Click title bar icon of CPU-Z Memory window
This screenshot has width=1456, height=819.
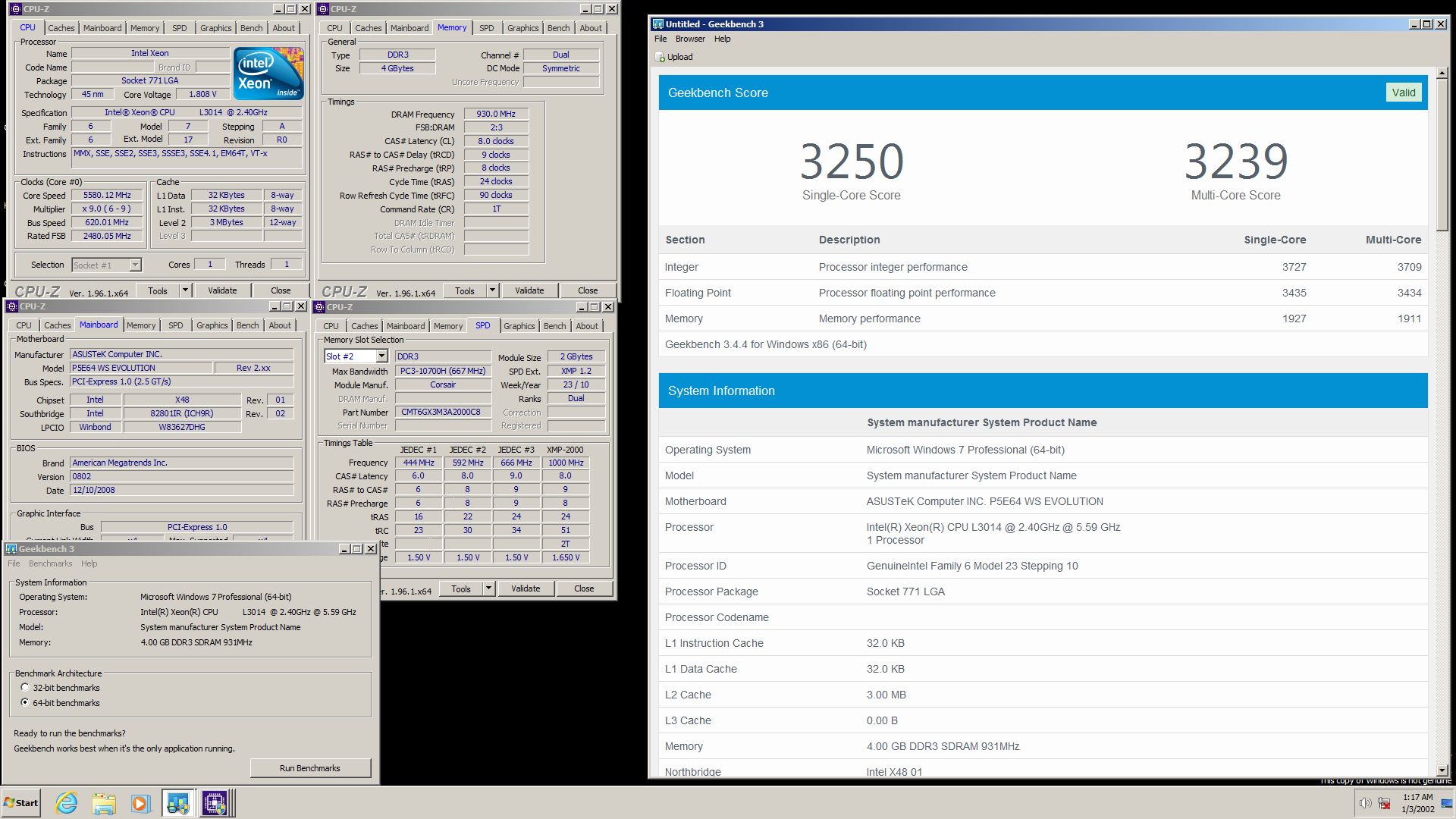pyautogui.click(x=322, y=9)
